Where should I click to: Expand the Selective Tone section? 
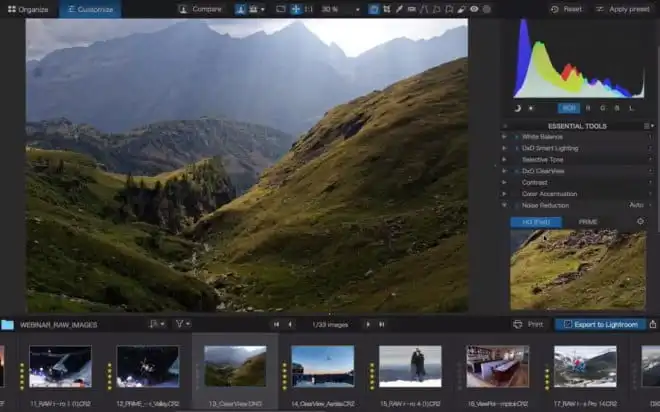click(x=504, y=159)
